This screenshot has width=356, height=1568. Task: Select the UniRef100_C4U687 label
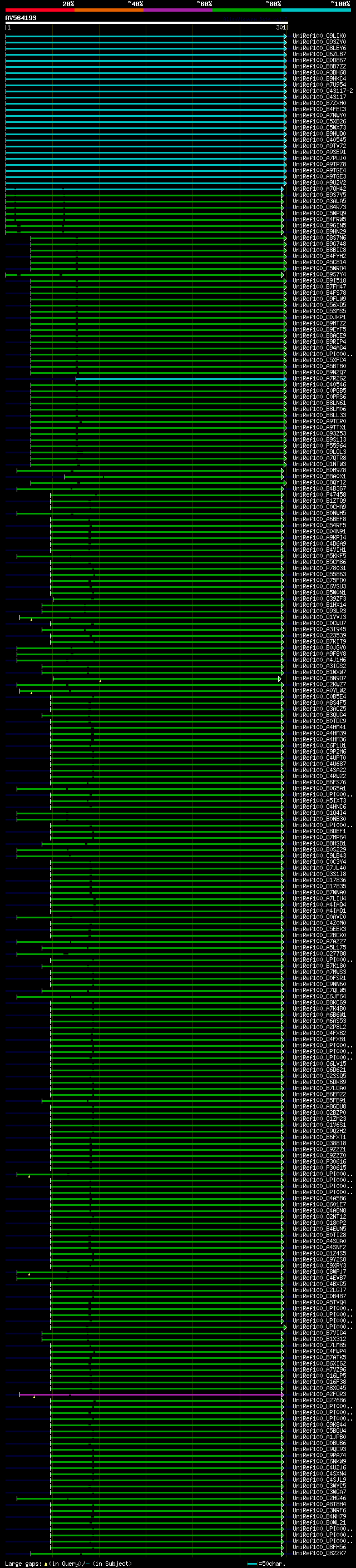319,764
